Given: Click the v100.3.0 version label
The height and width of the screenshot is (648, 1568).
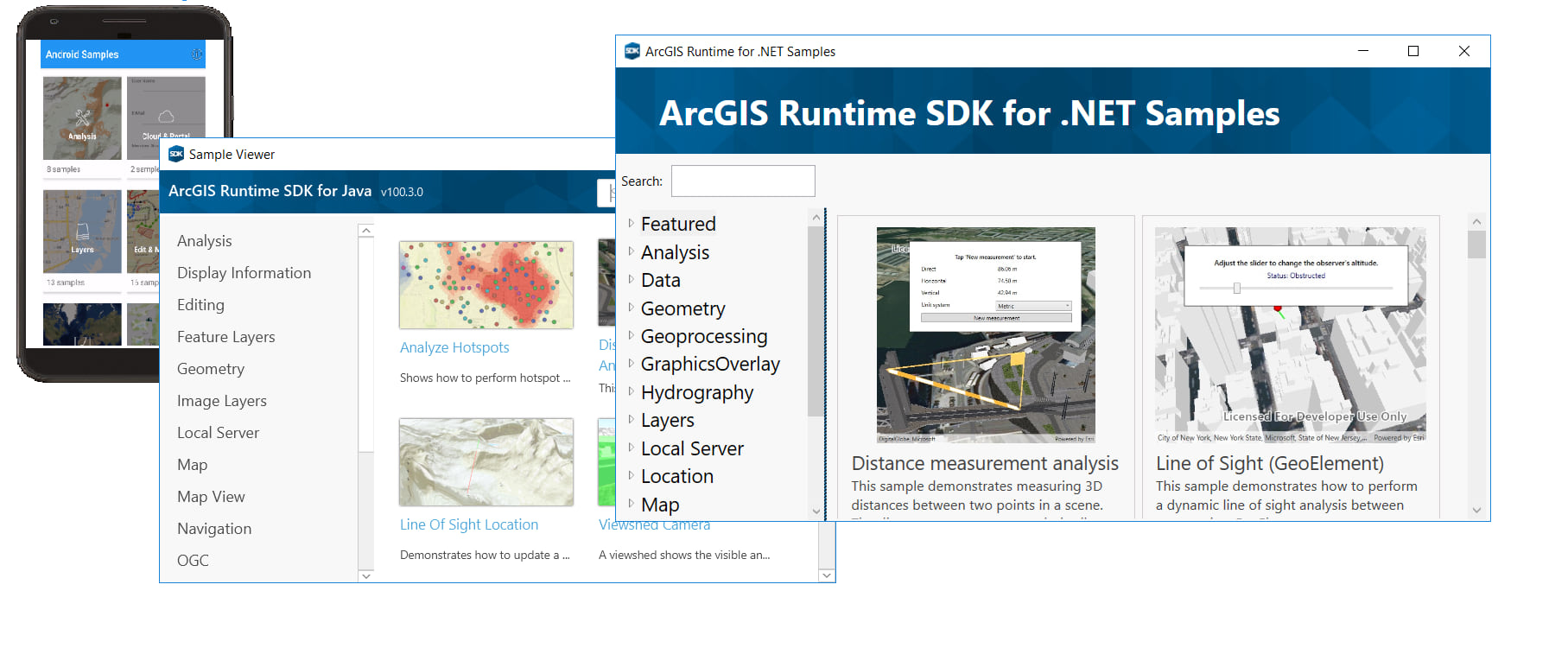Looking at the screenshot, I should click(402, 192).
